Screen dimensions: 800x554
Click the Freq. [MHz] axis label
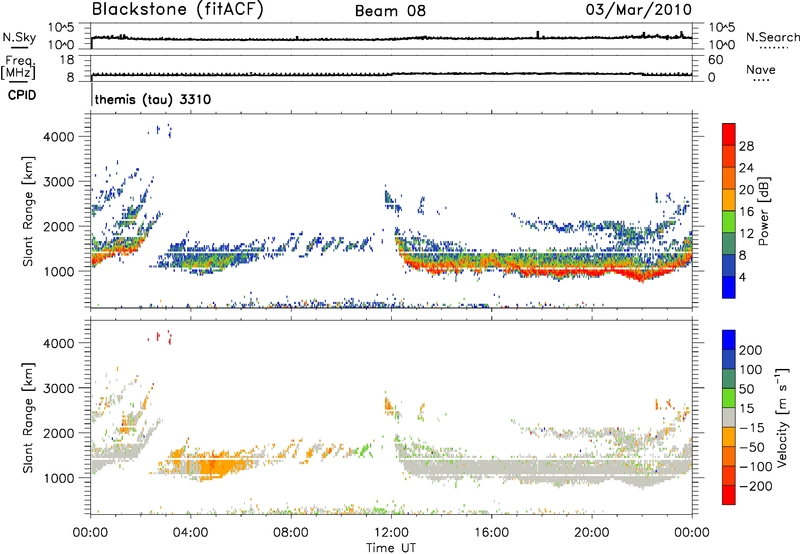pyautogui.click(x=18, y=67)
